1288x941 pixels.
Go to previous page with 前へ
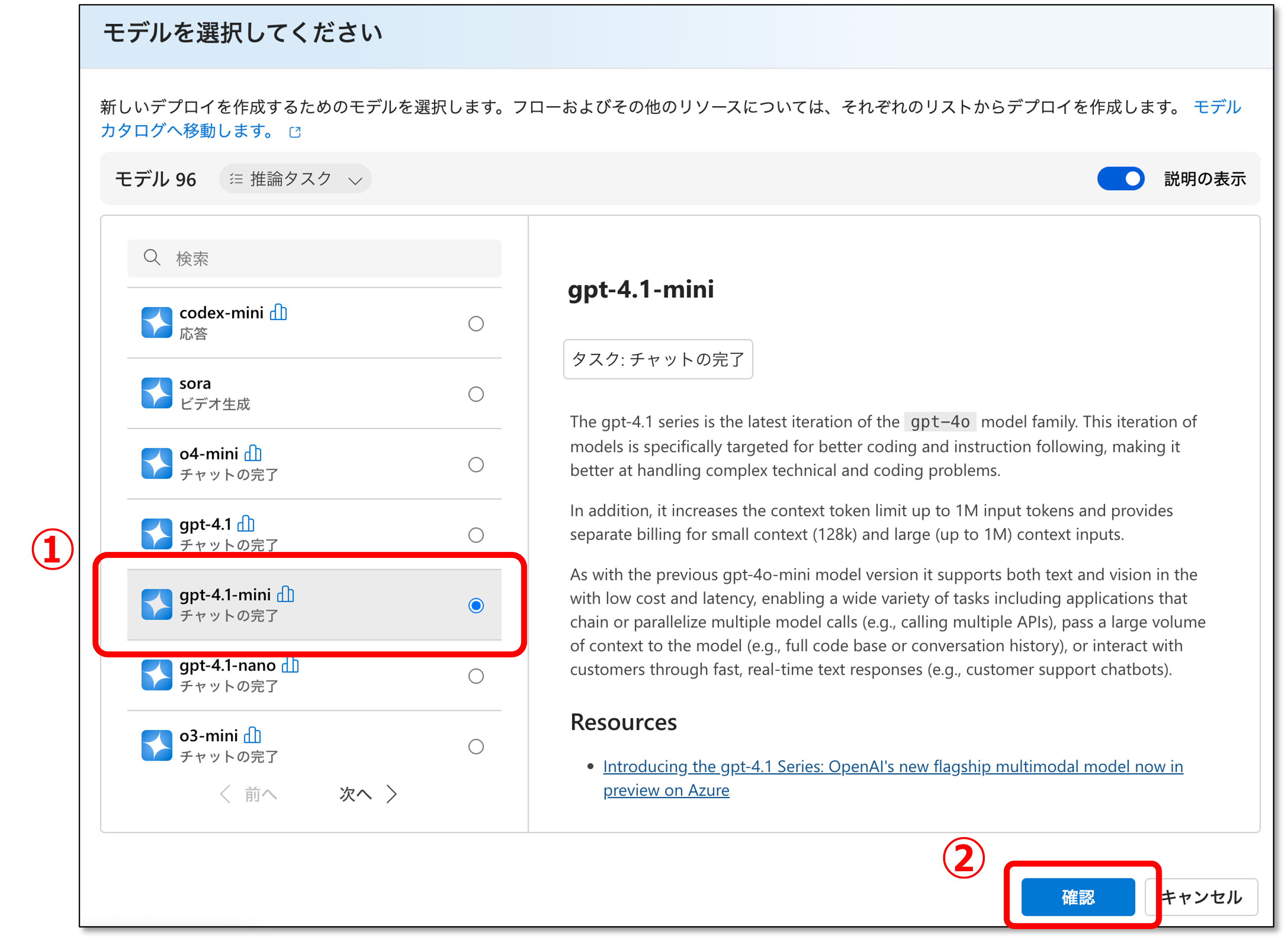pyautogui.click(x=248, y=794)
